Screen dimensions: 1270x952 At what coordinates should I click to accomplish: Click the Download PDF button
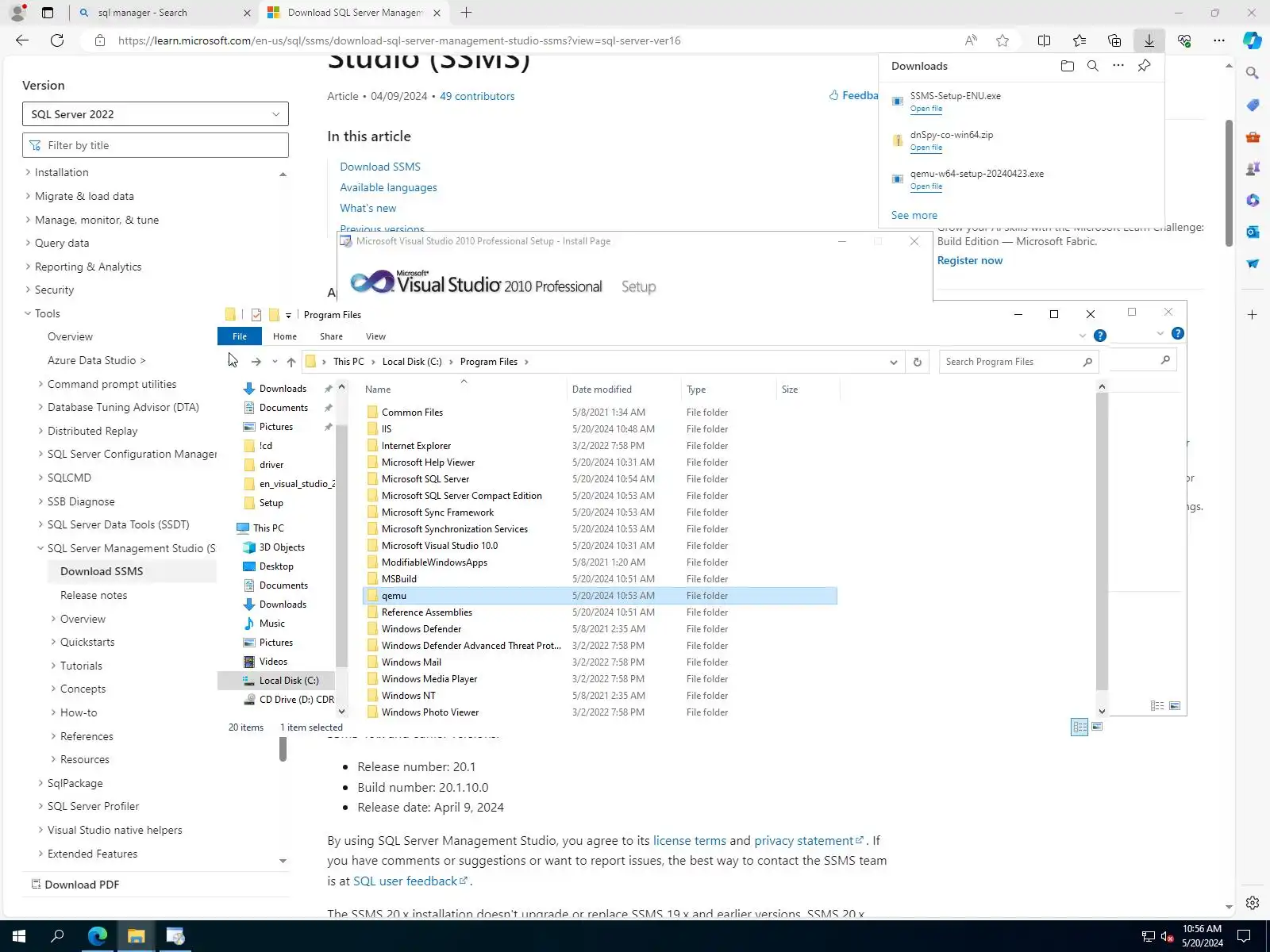pos(75,885)
